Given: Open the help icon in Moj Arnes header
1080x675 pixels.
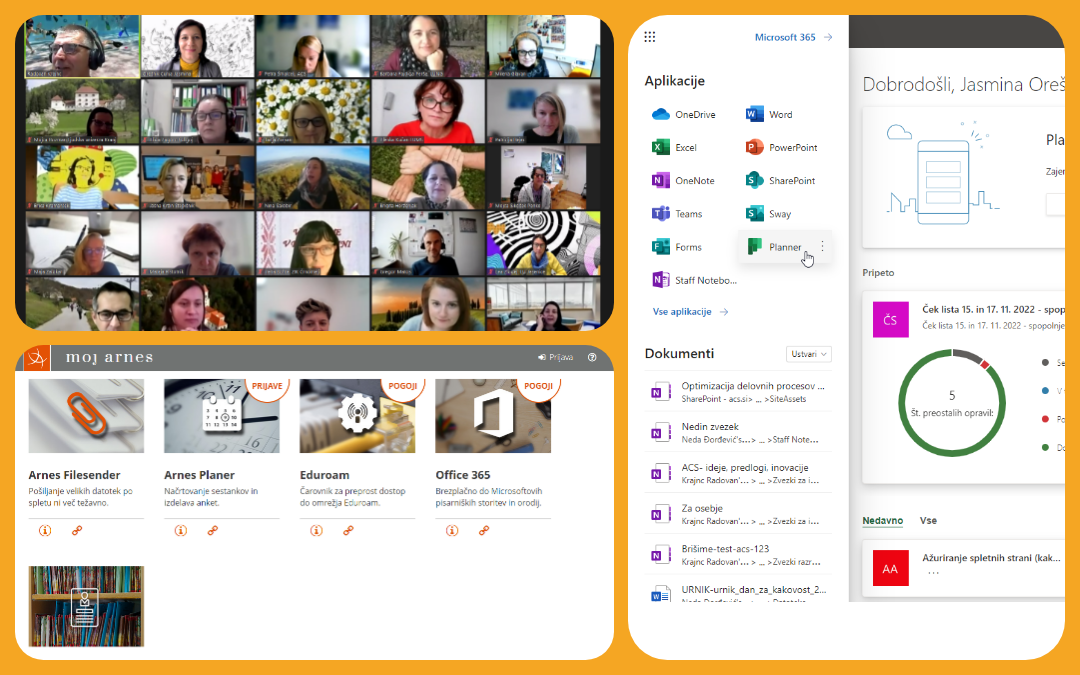Looking at the screenshot, I should pos(592,357).
